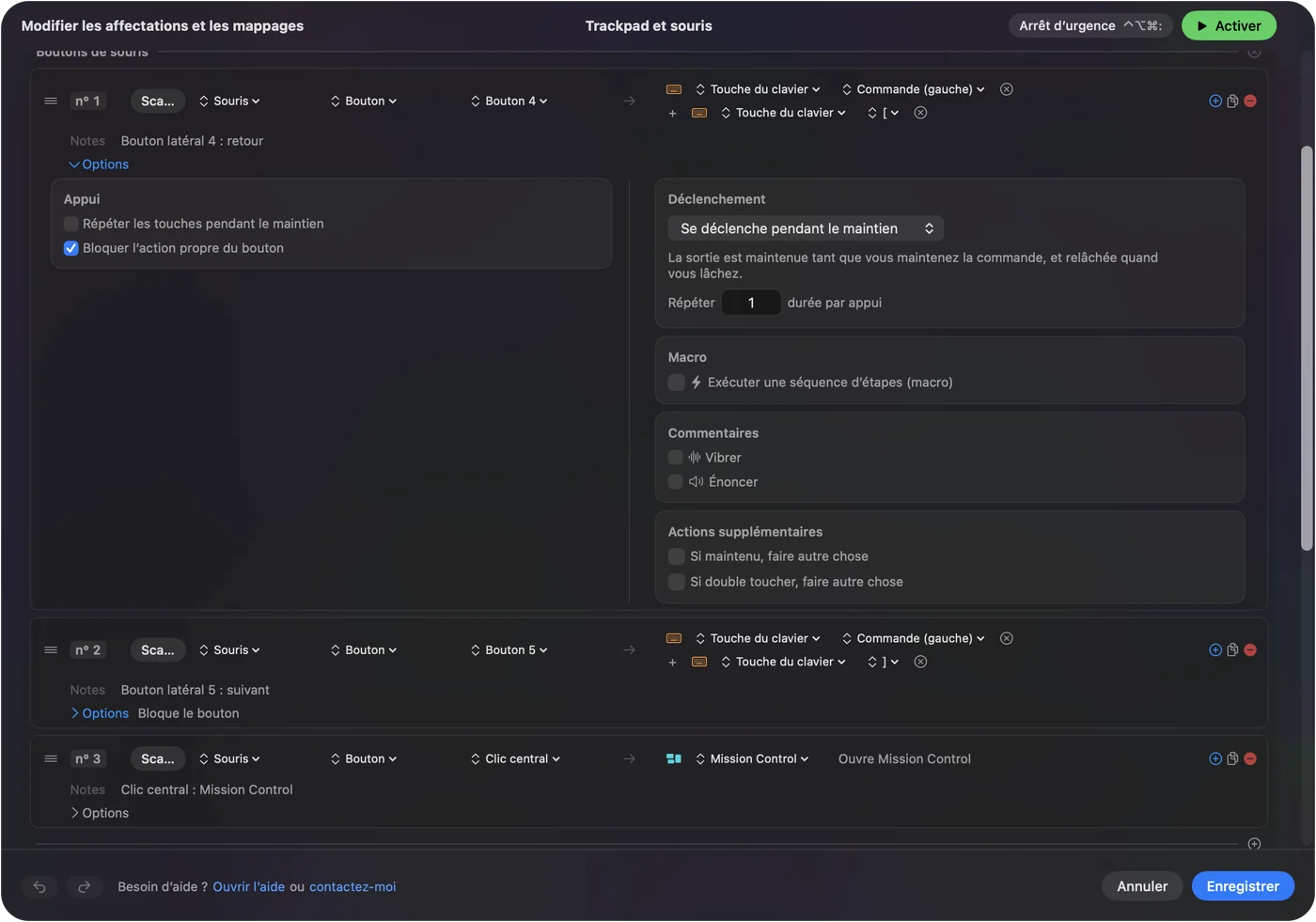Check Si maintenu, faire autre chose
Image resolution: width=1316 pixels, height=922 pixels.
(676, 556)
